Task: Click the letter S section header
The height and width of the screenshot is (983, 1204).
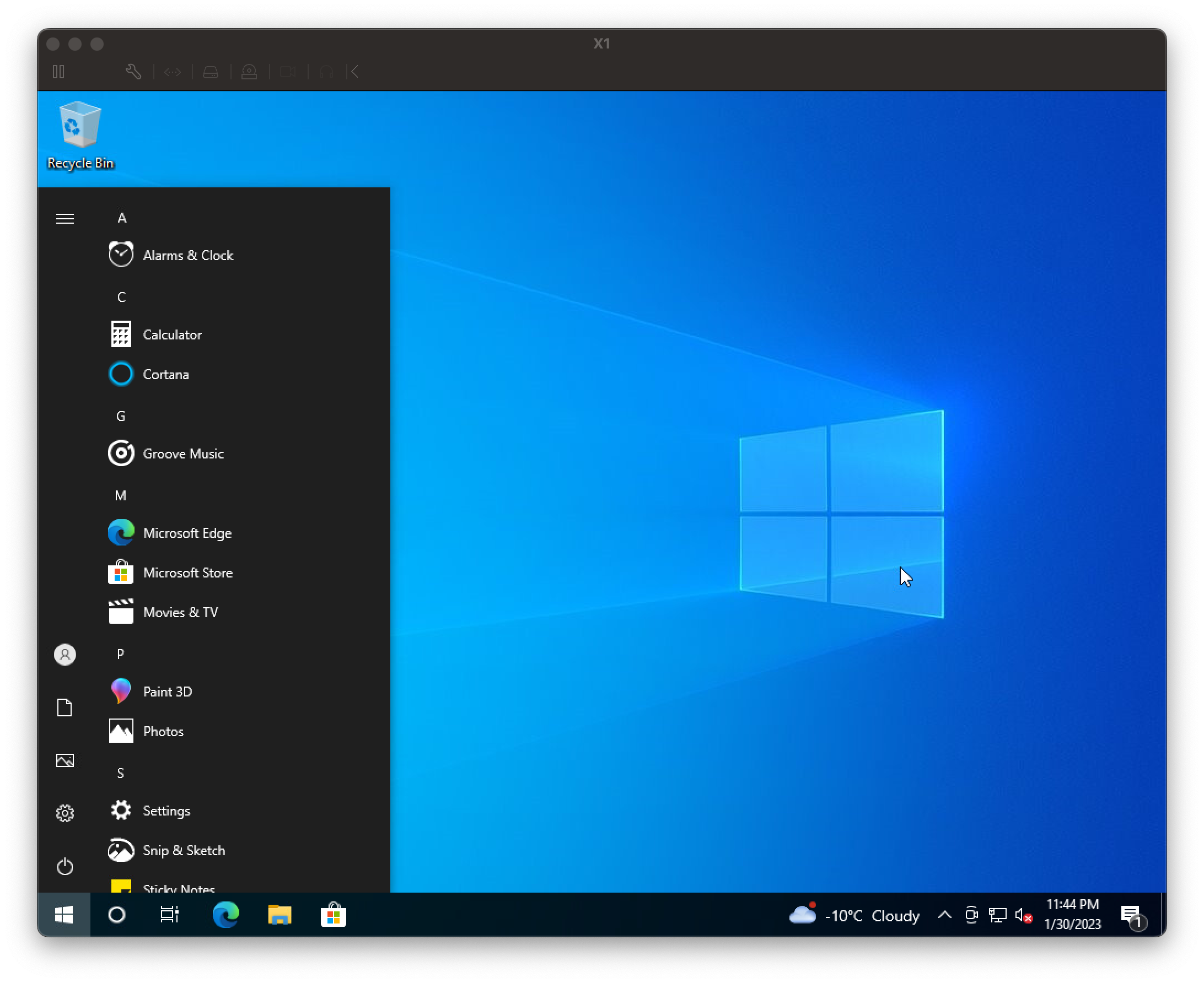Action: click(120, 773)
